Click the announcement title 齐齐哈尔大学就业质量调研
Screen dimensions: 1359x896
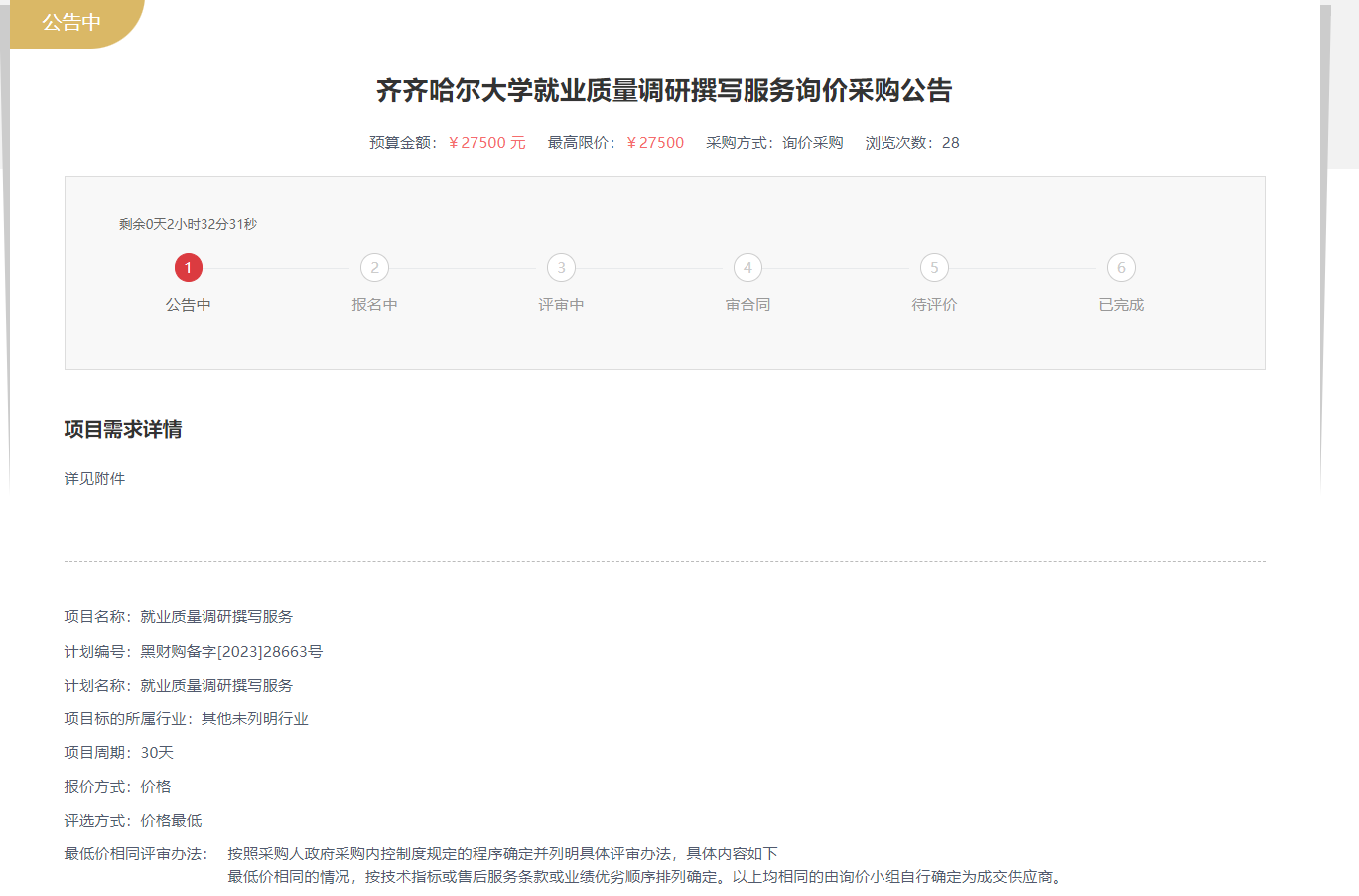[664, 91]
